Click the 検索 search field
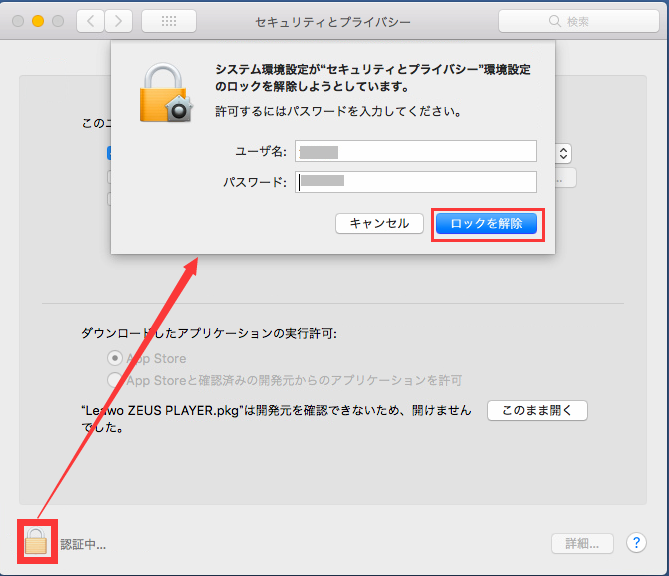The height and width of the screenshot is (576, 669). click(579, 21)
